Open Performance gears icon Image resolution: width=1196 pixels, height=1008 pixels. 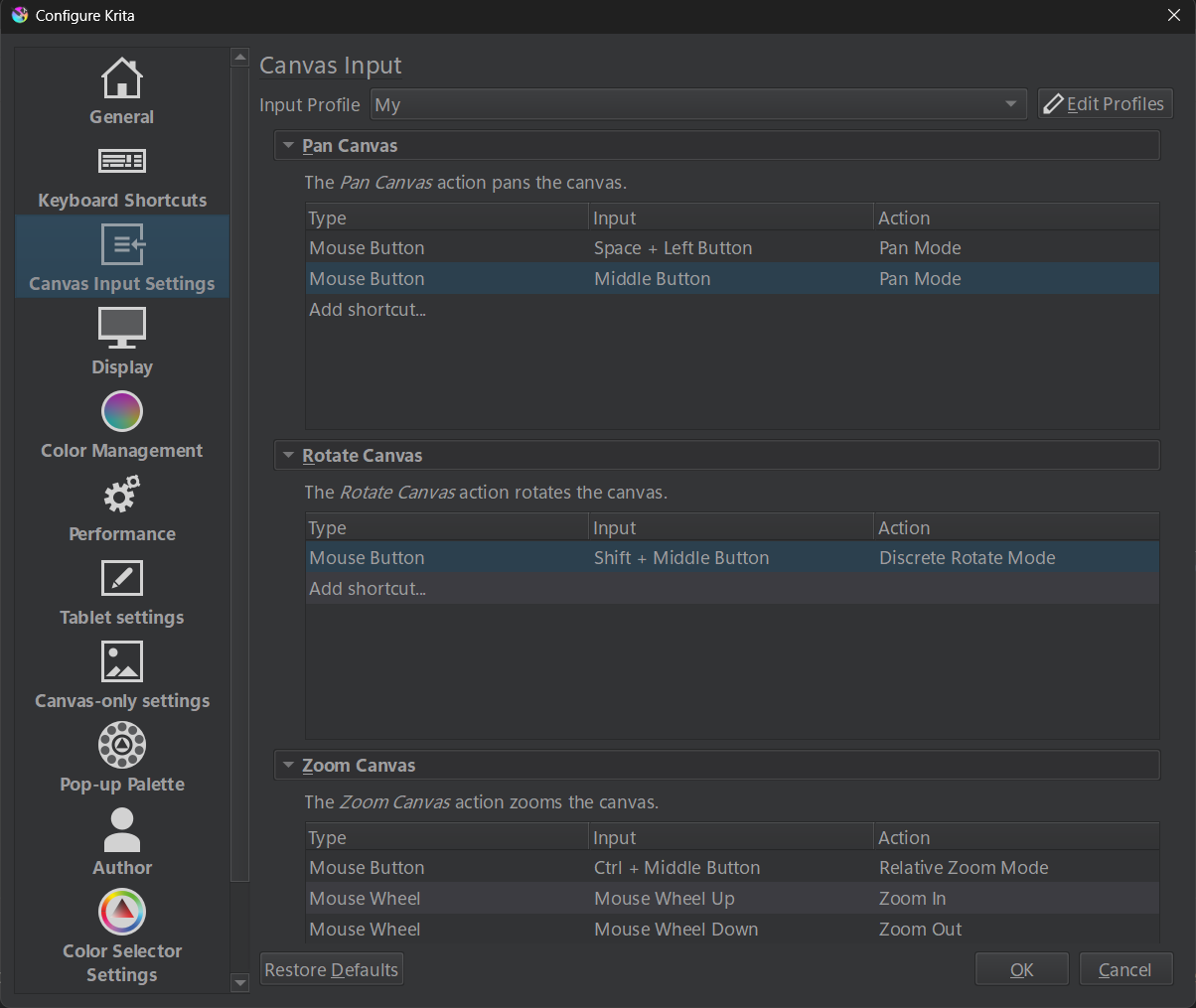[x=122, y=495]
